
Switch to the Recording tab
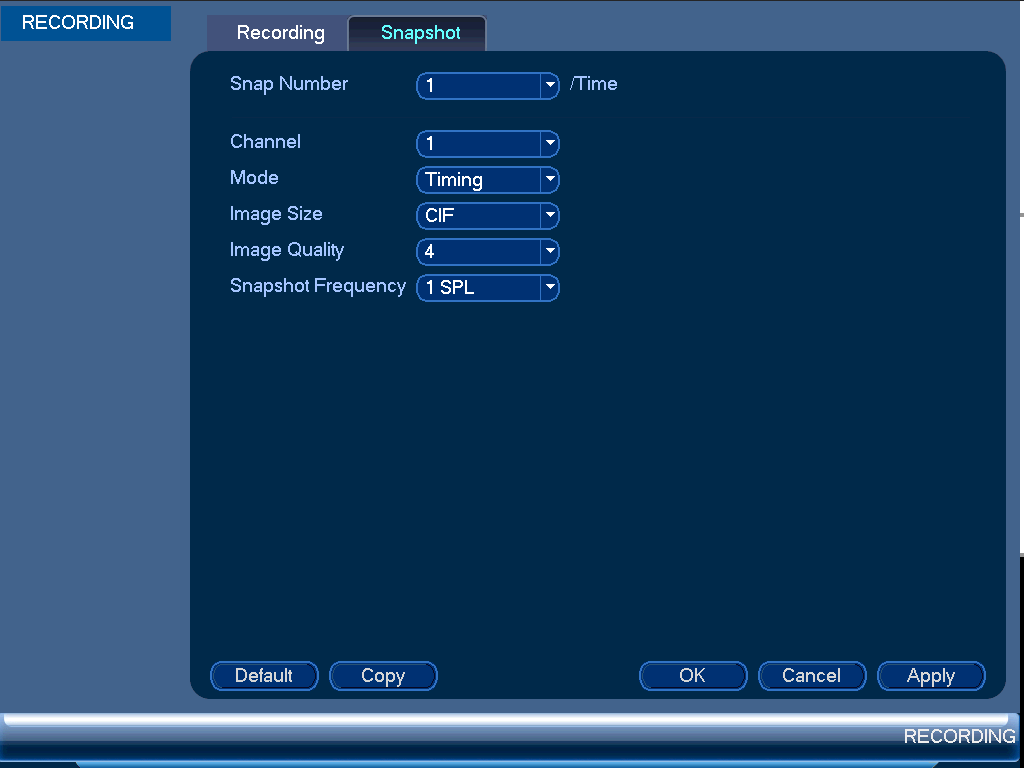click(x=280, y=33)
